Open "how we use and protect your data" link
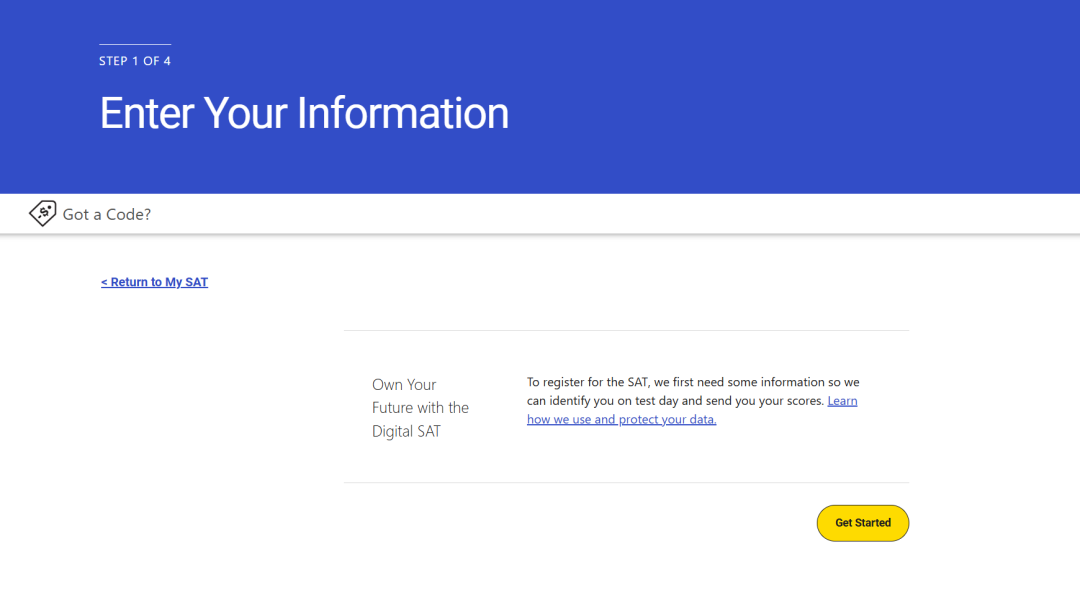Screen dimensions: 1080x598 click(x=621, y=420)
